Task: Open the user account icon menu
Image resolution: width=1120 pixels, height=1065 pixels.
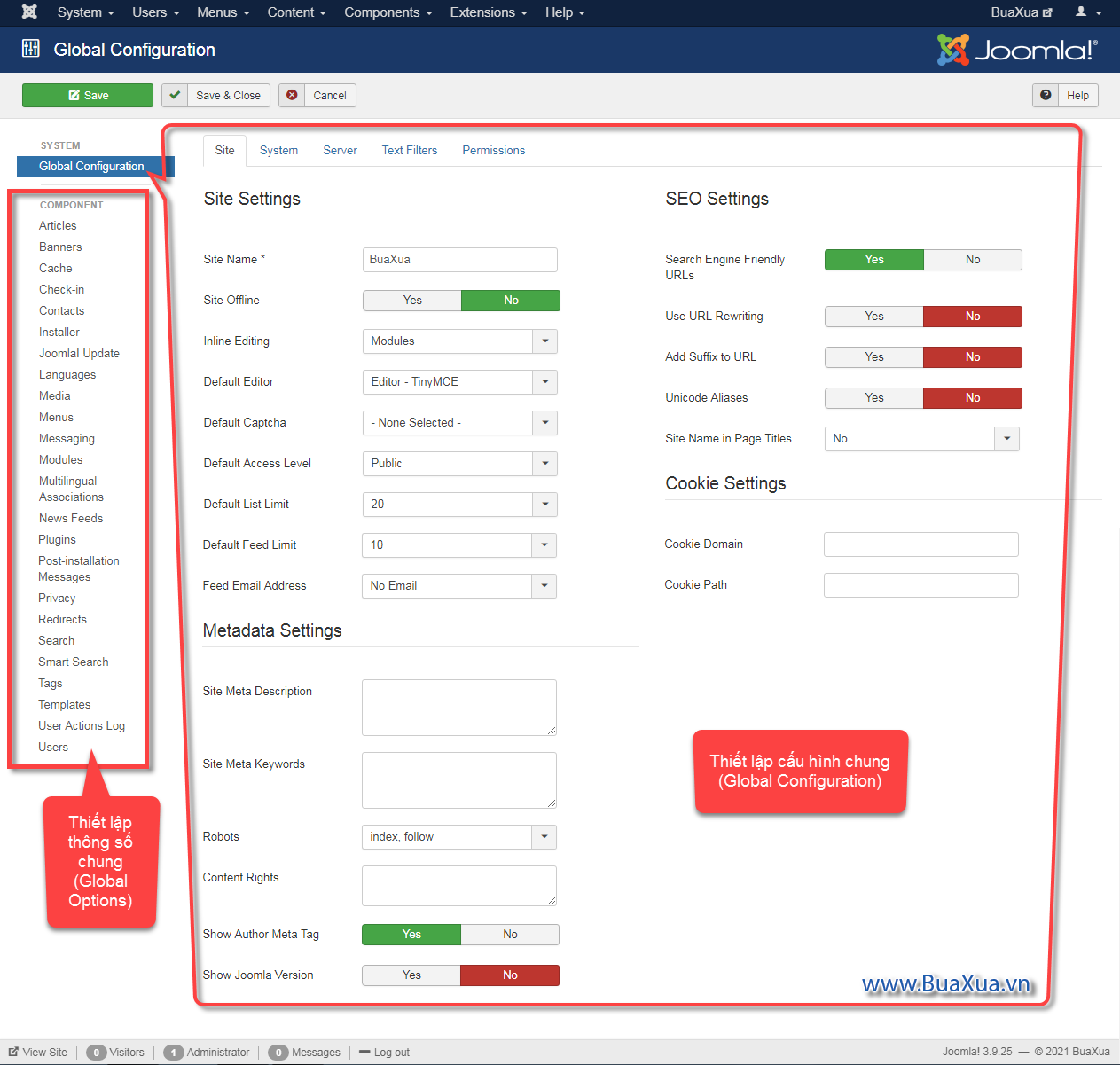Action: (x=1088, y=12)
